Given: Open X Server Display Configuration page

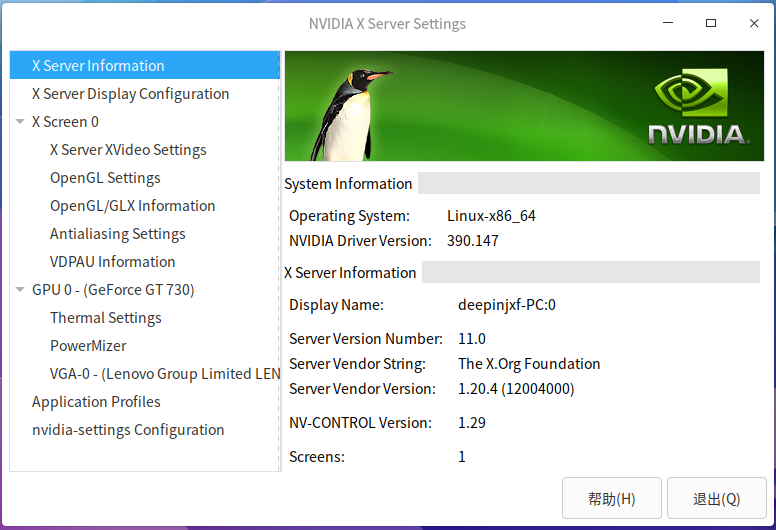Looking at the screenshot, I should click(130, 94).
